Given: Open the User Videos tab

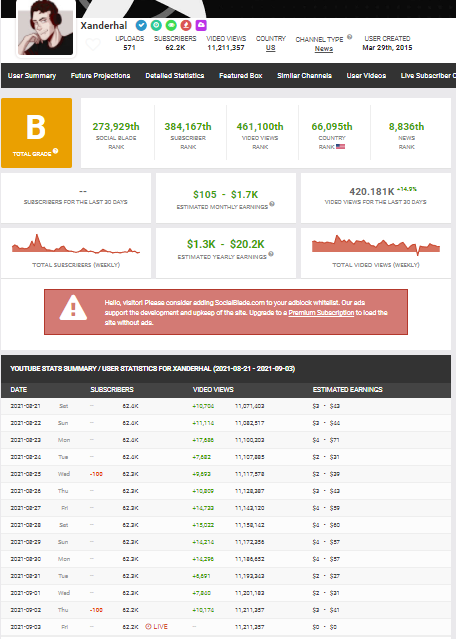Looking at the screenshot, I should (366, 76).
